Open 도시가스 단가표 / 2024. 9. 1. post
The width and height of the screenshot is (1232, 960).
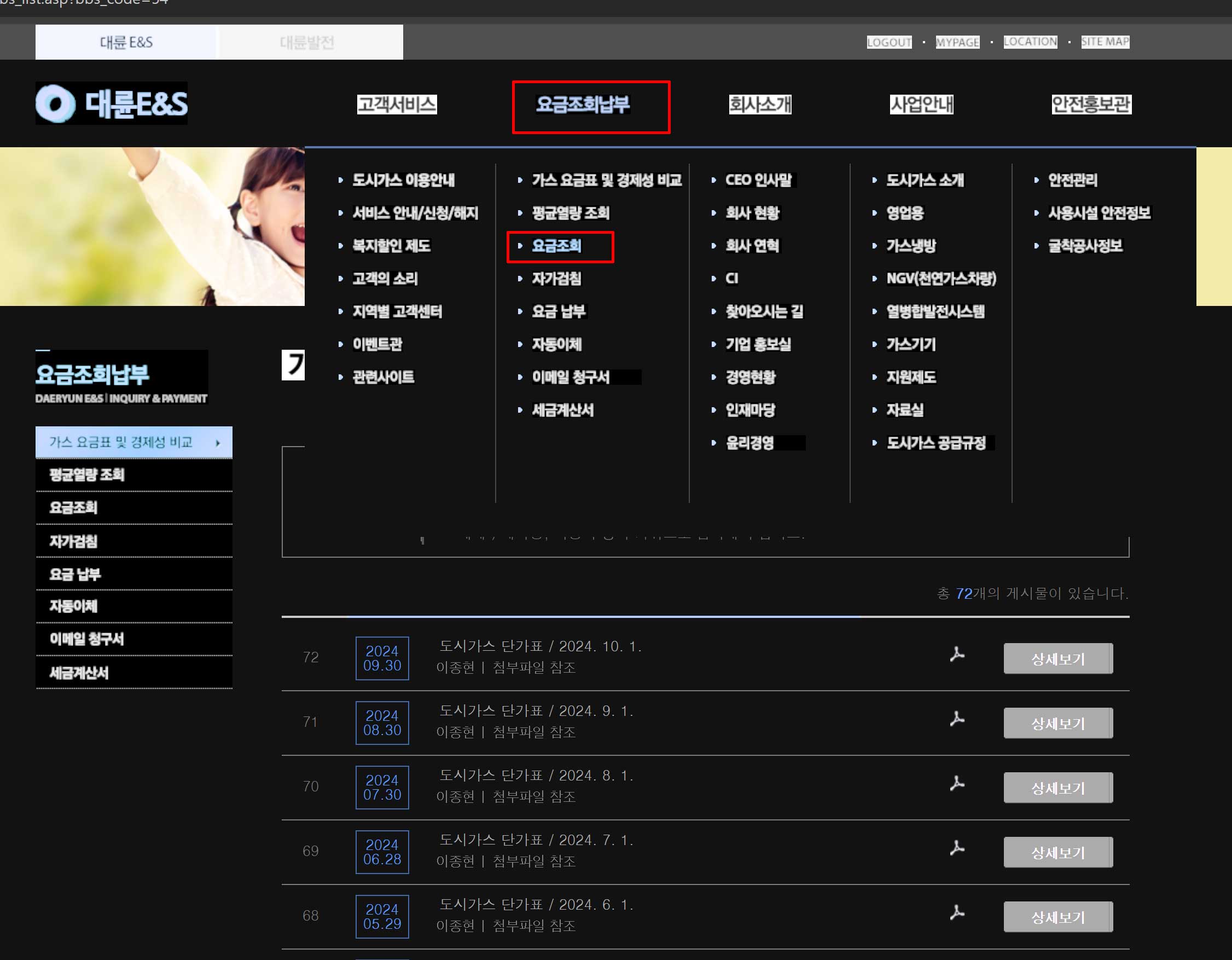[x=536, y=711]
